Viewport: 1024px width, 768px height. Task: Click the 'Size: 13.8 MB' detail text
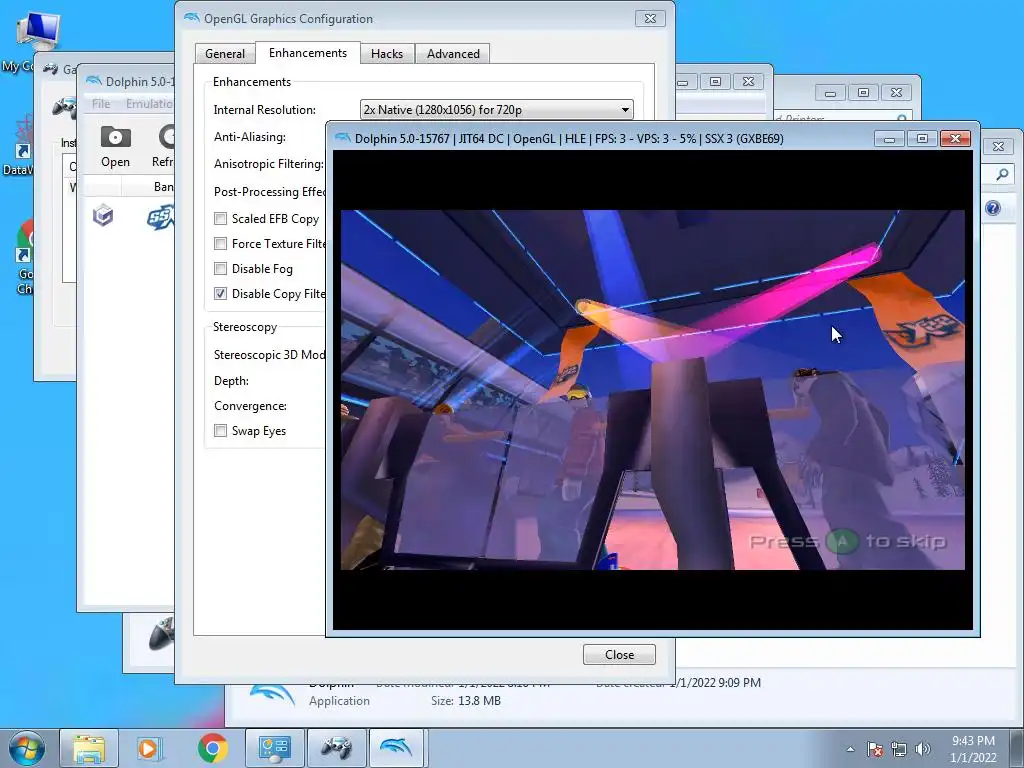tap(466, 701)
